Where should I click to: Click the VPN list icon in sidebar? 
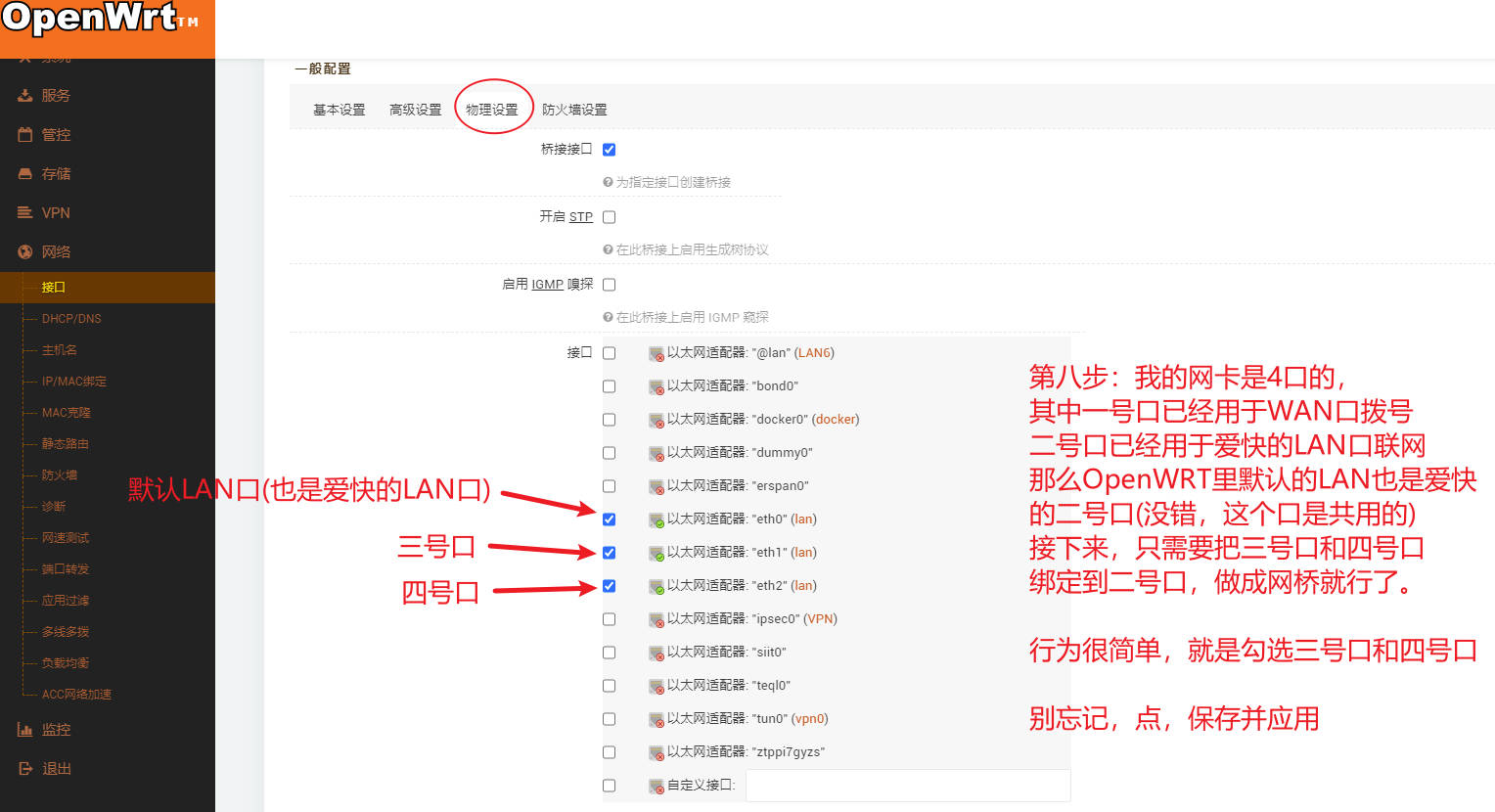pyautogui.click(x=25, y=213)
